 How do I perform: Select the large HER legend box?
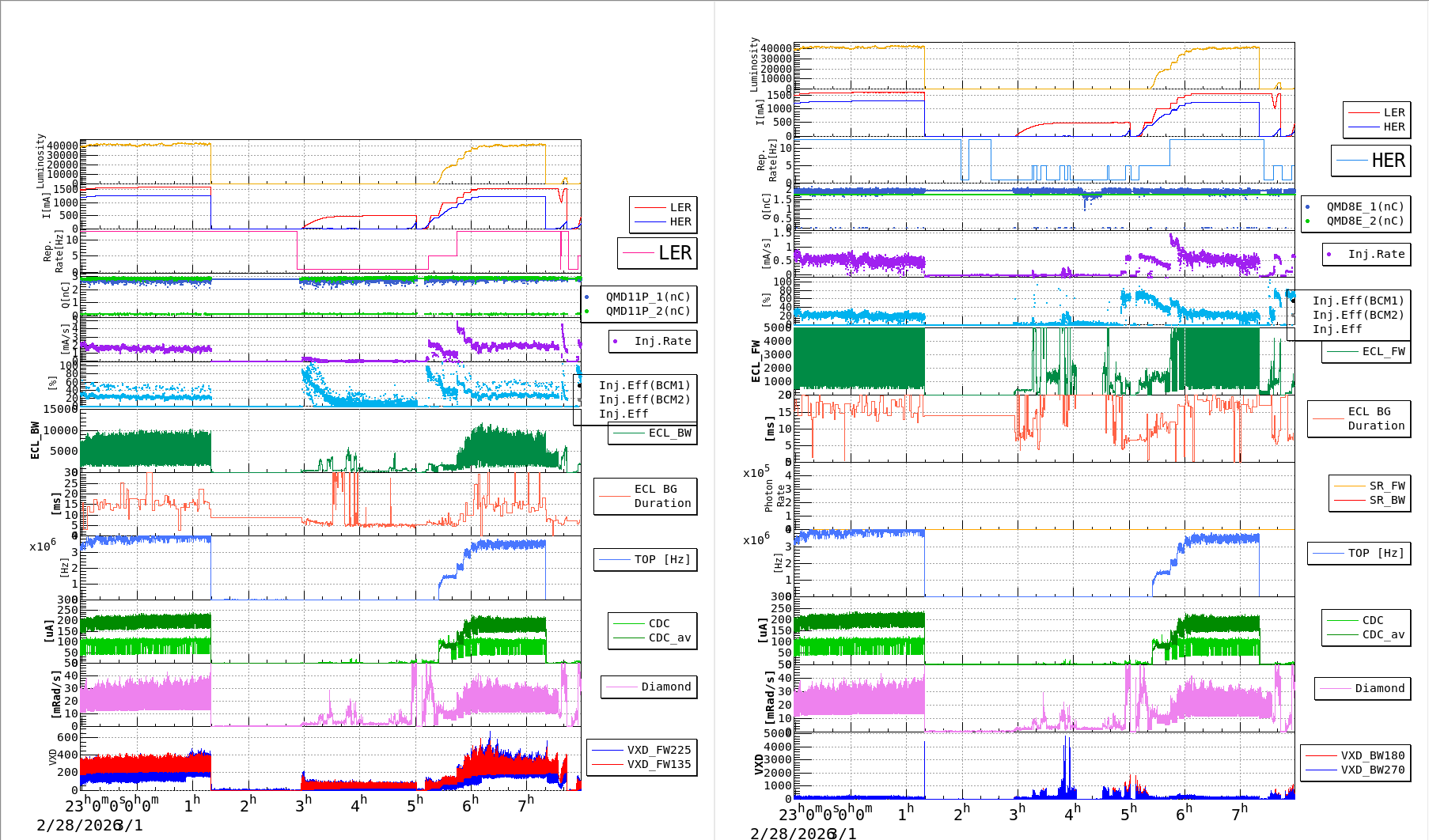click(x=1370, y=161)
